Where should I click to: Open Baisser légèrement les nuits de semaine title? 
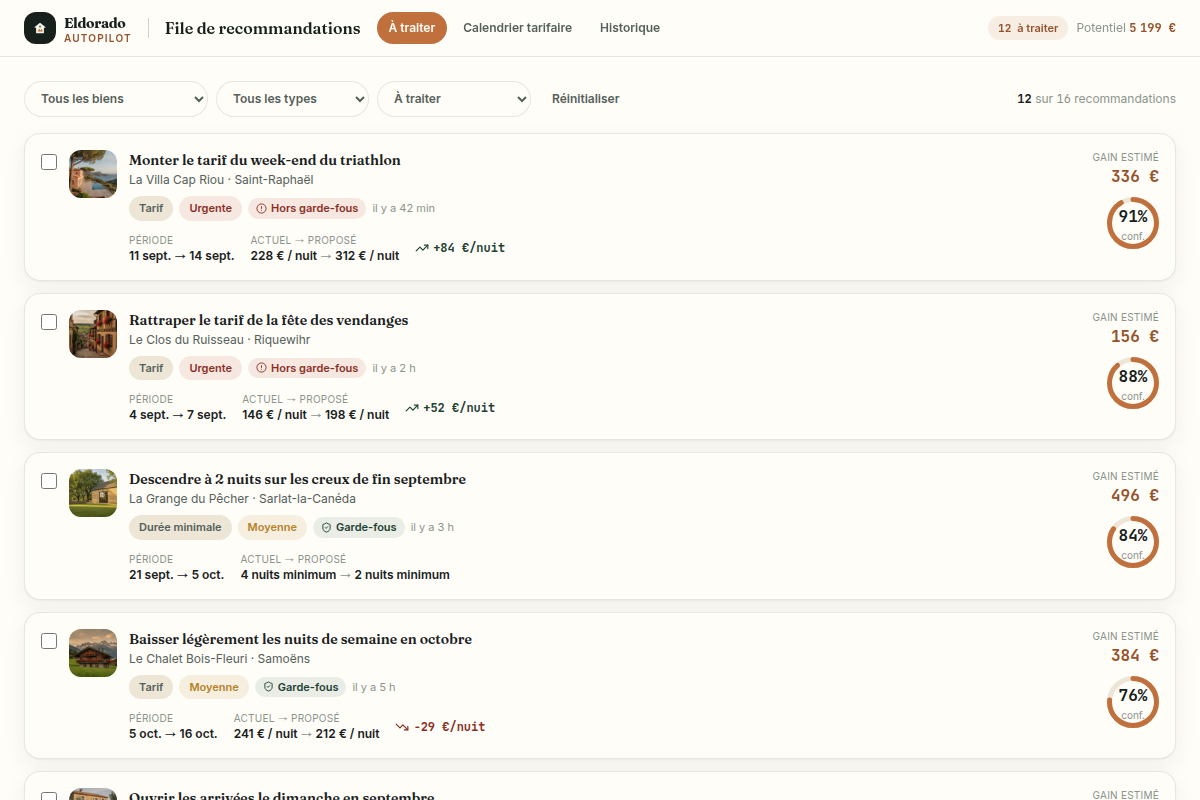pos(300,639)
